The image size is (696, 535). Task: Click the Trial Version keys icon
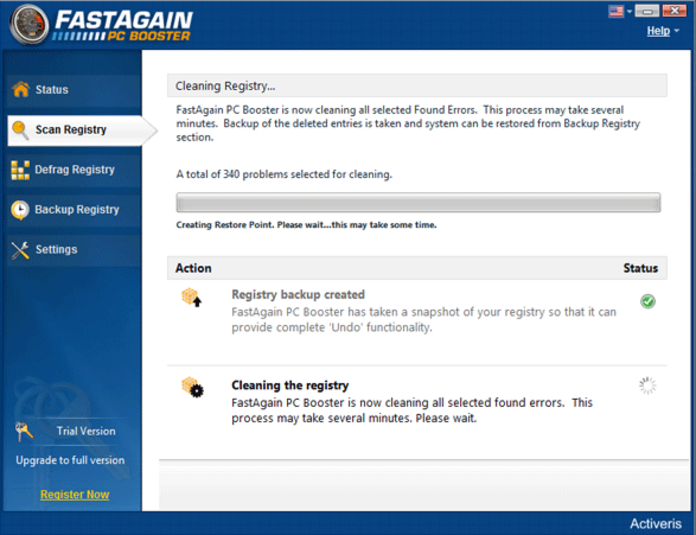point(26,432)
